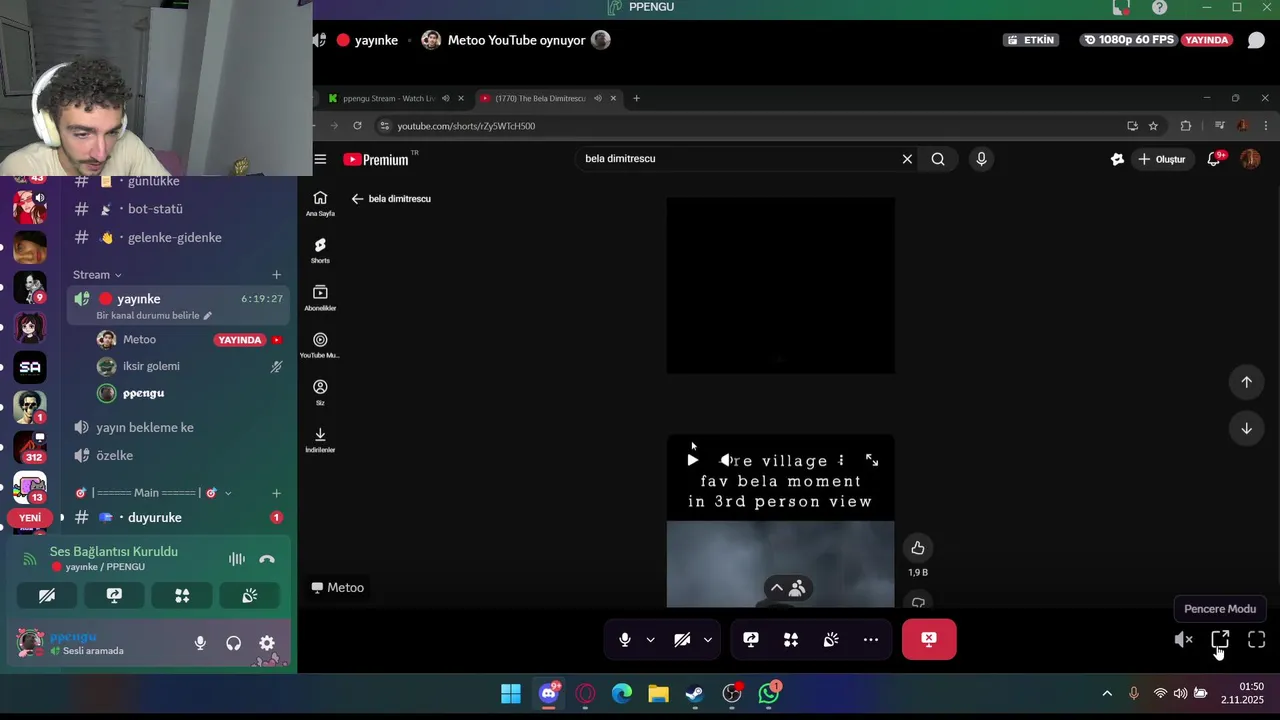Go back via 'bela dimitrescu' arrow link
This screenshot has width=1280, height=720.
(391, 199)
